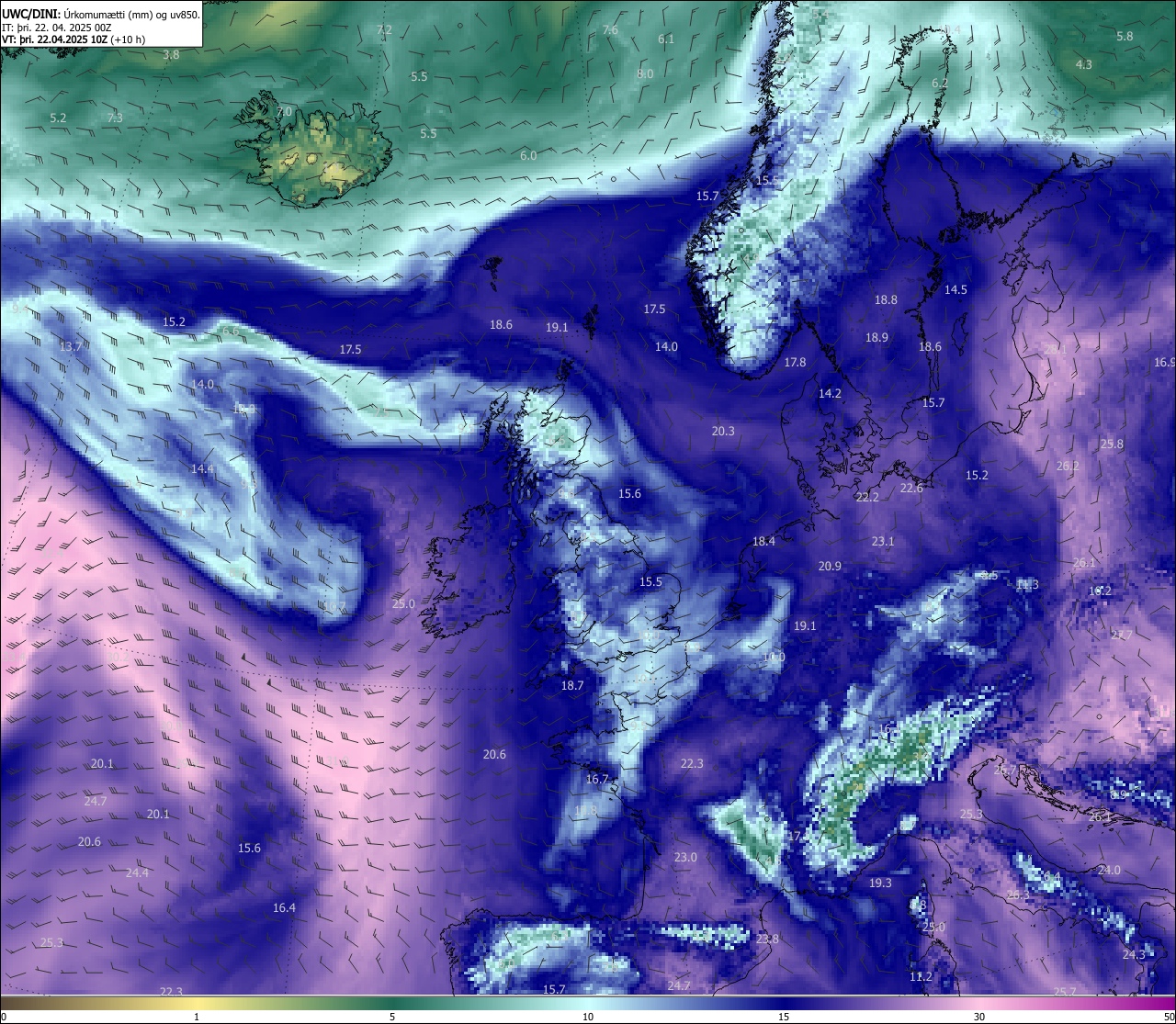
Task: Click the 5.8 value label
Action: coord(1125,36)
